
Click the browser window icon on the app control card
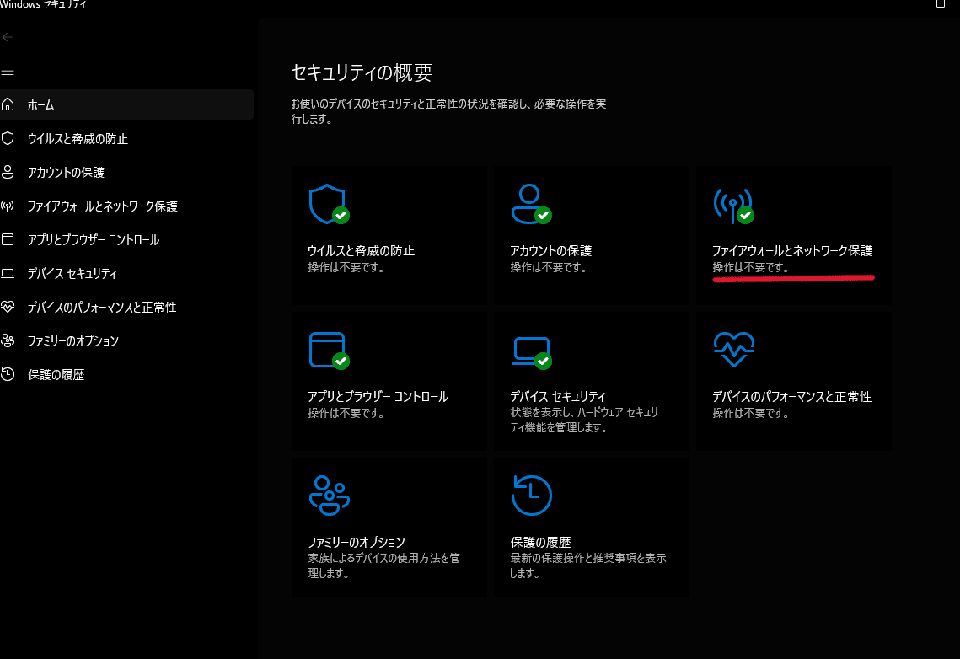click(329, 350)
